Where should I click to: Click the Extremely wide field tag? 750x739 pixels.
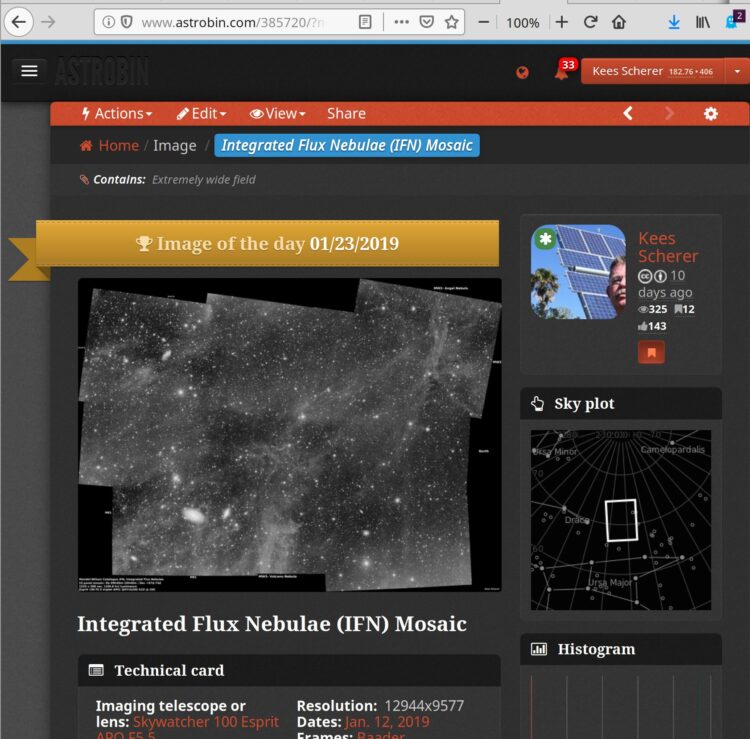point(204,180)
